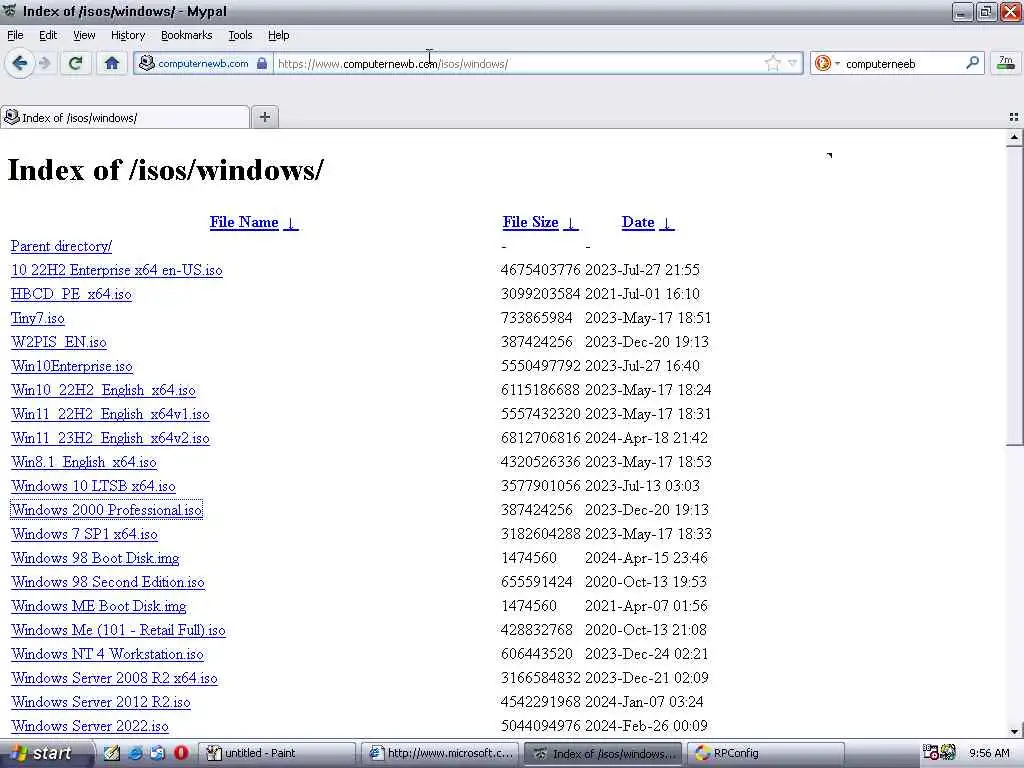Click the arrow next to Date
This screenshot has width=1024, height=768.
point(666,223)
